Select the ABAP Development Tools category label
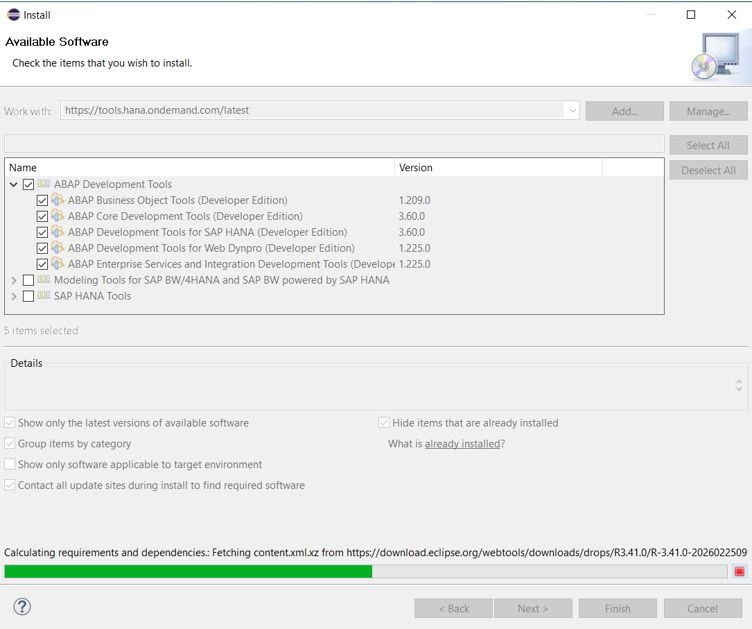The image size is (752, 629). 113,184
